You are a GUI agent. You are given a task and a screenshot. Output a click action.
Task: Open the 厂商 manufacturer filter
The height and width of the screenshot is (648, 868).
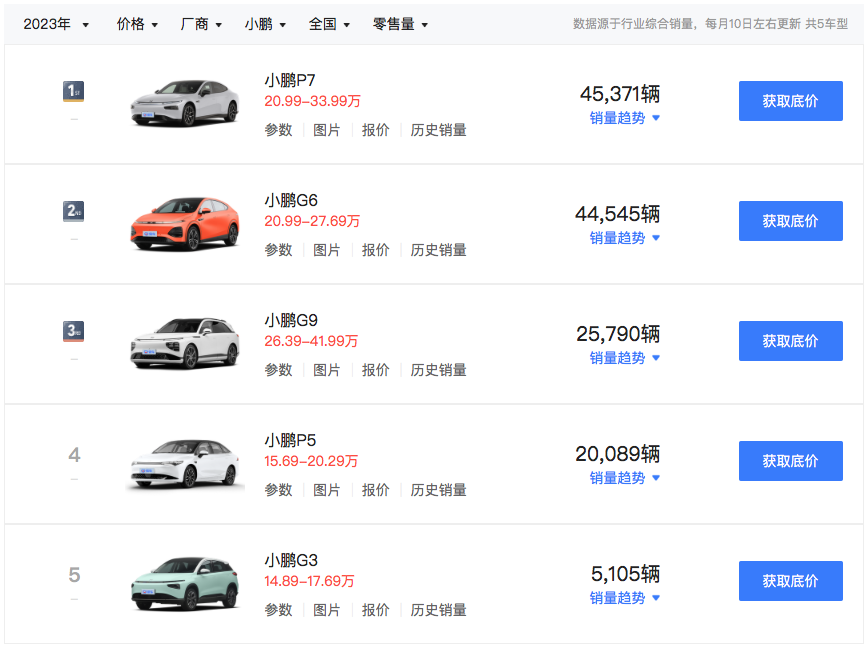201,24
